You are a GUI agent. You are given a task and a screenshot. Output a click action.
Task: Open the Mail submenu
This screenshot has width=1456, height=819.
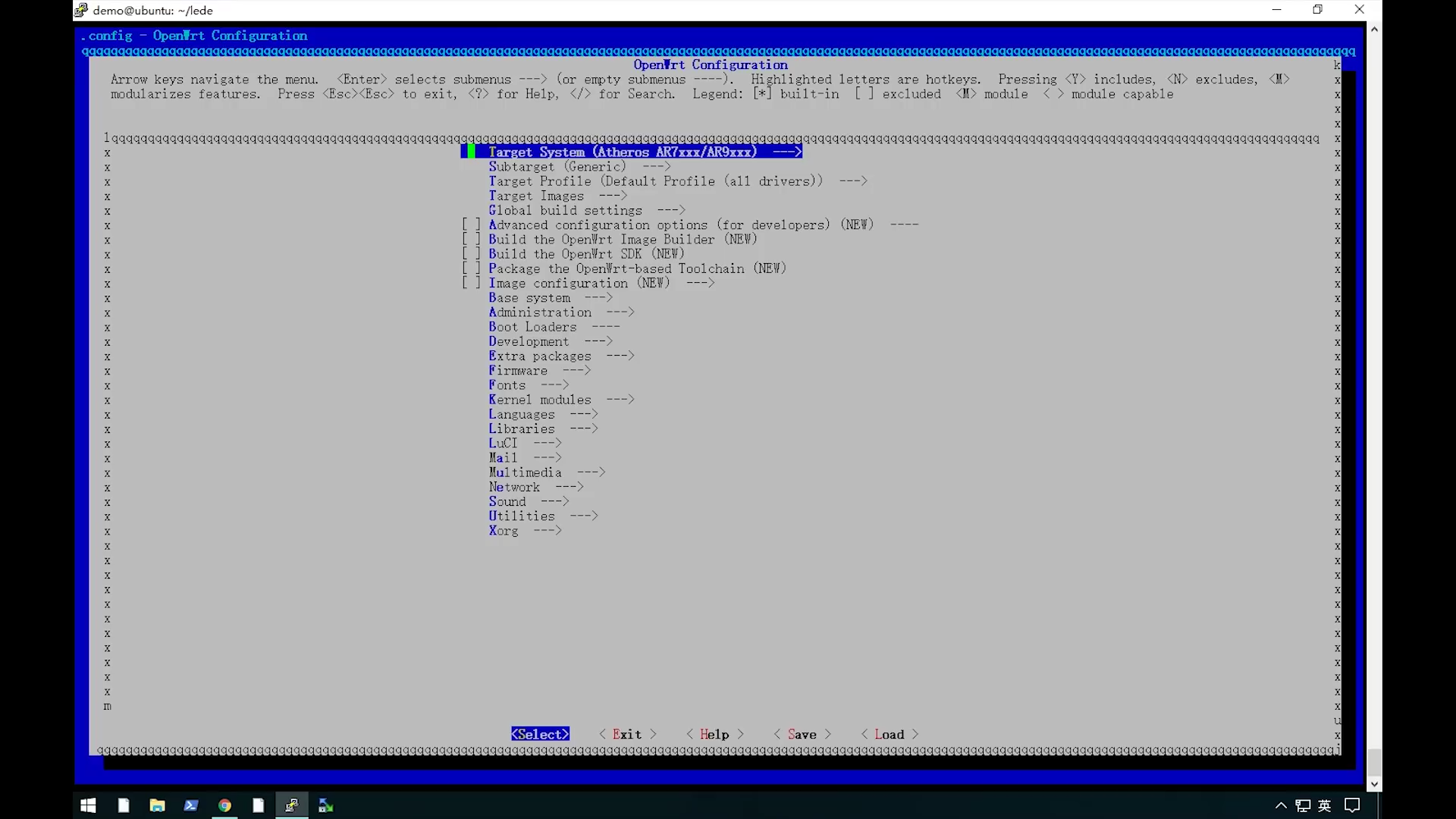pos(525,458)
